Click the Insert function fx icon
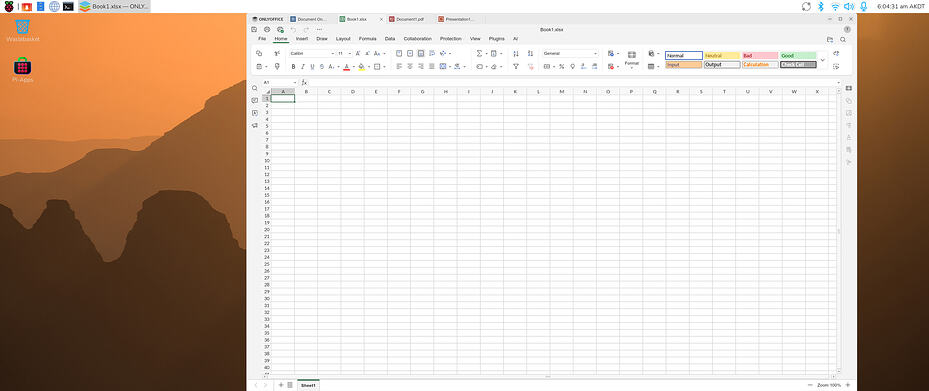 coord(304,82)
